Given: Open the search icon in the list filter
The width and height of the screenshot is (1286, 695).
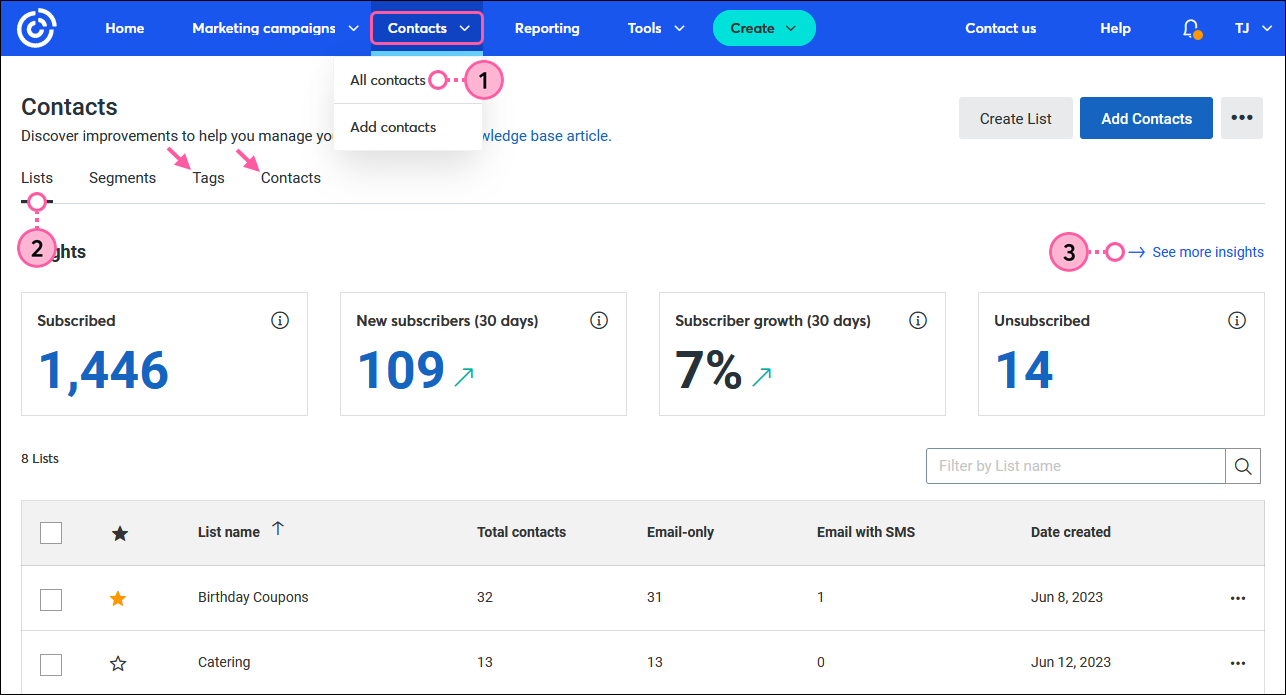Looking at the screenshot, I should click(1242, 466).
